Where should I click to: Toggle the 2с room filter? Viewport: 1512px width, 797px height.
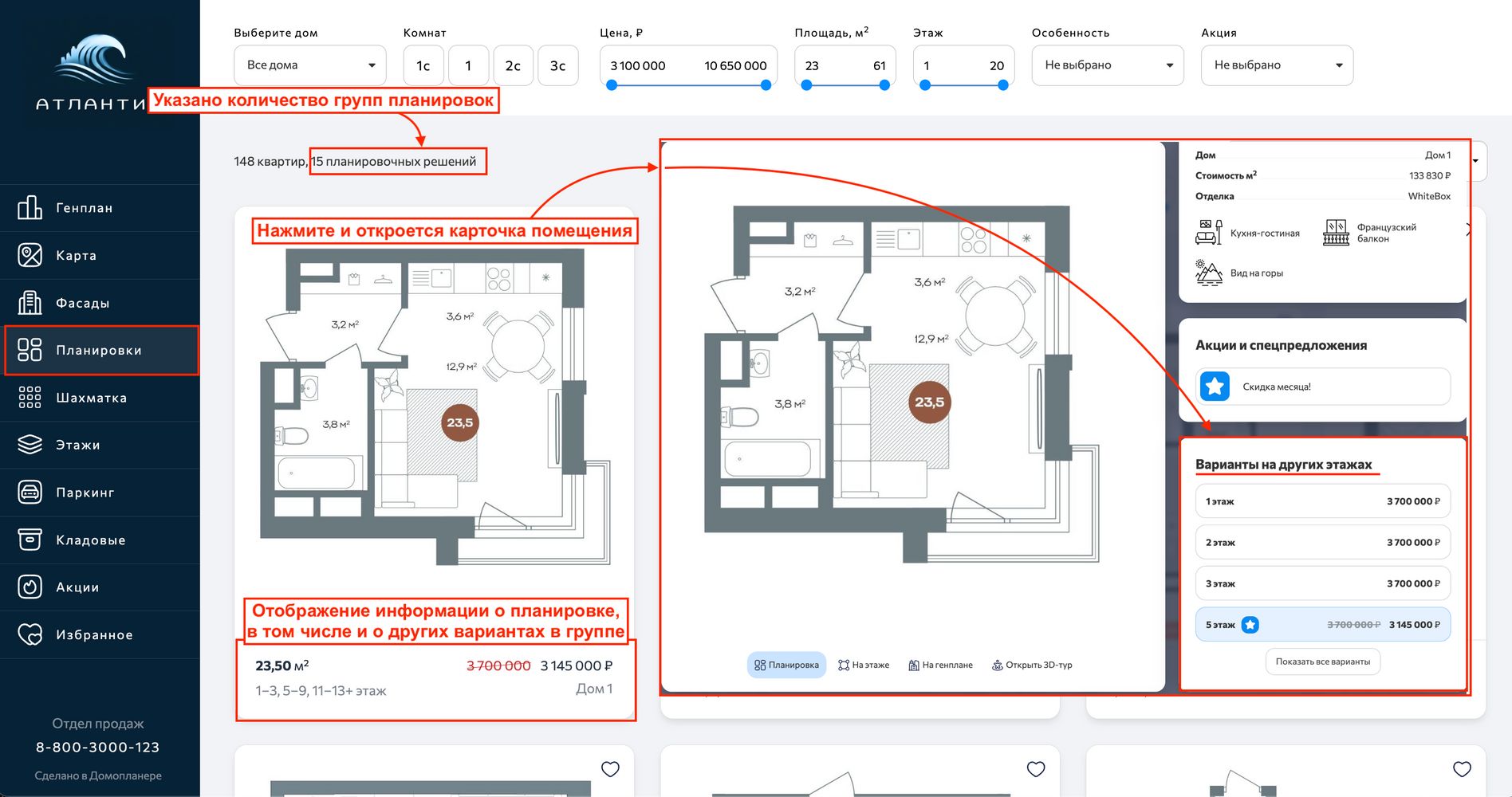point(513,65)
